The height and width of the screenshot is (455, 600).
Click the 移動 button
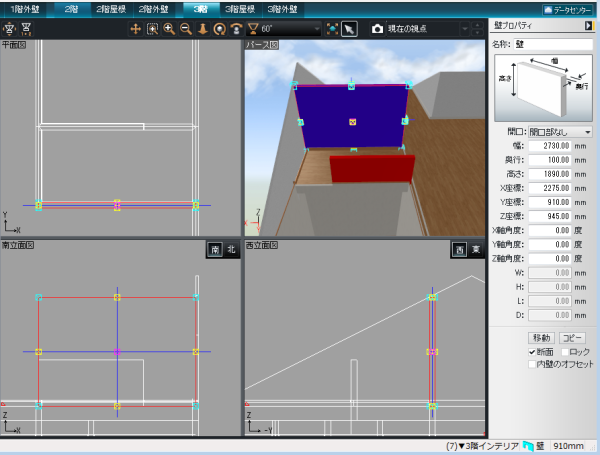[541, 338]
